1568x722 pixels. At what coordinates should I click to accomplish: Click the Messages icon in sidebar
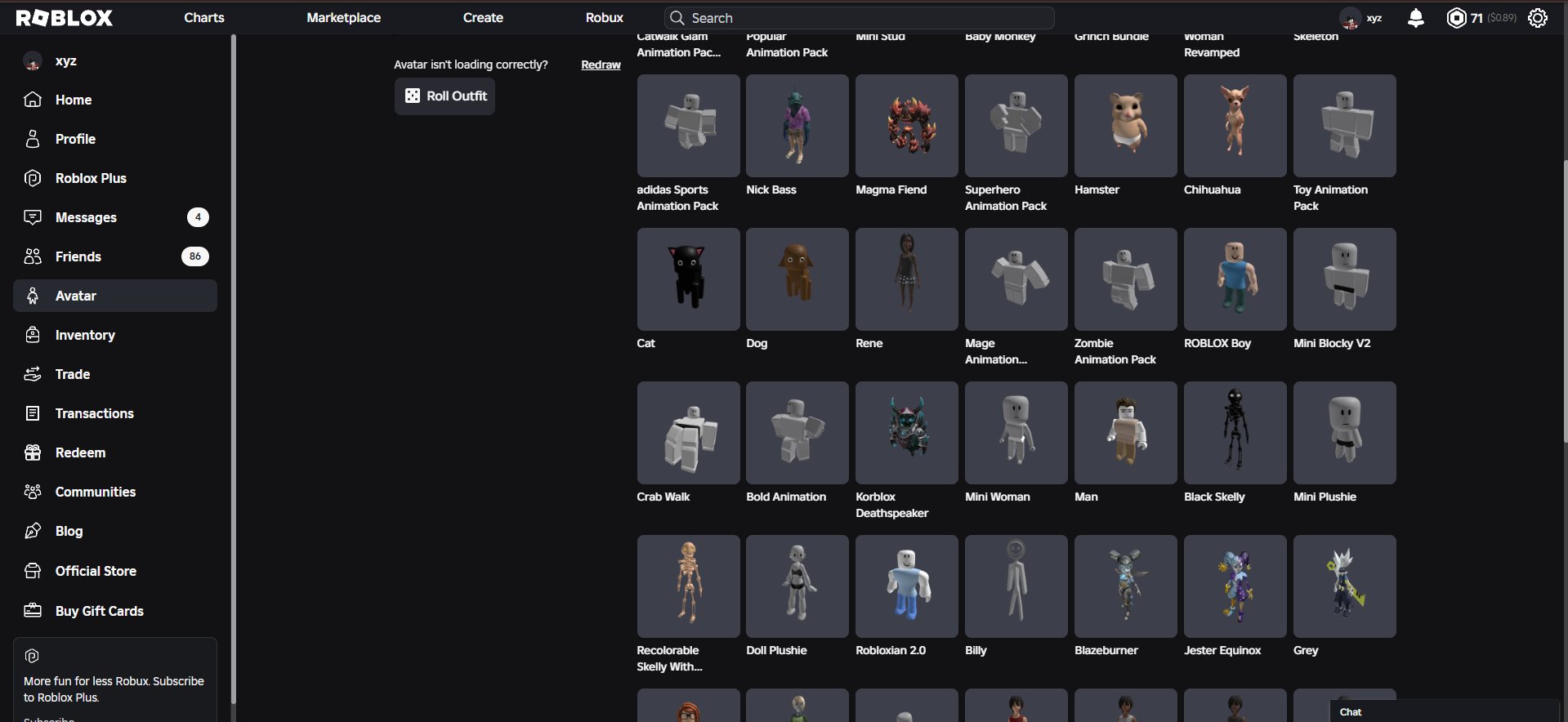pyautogui.click(x=33, y=217)
